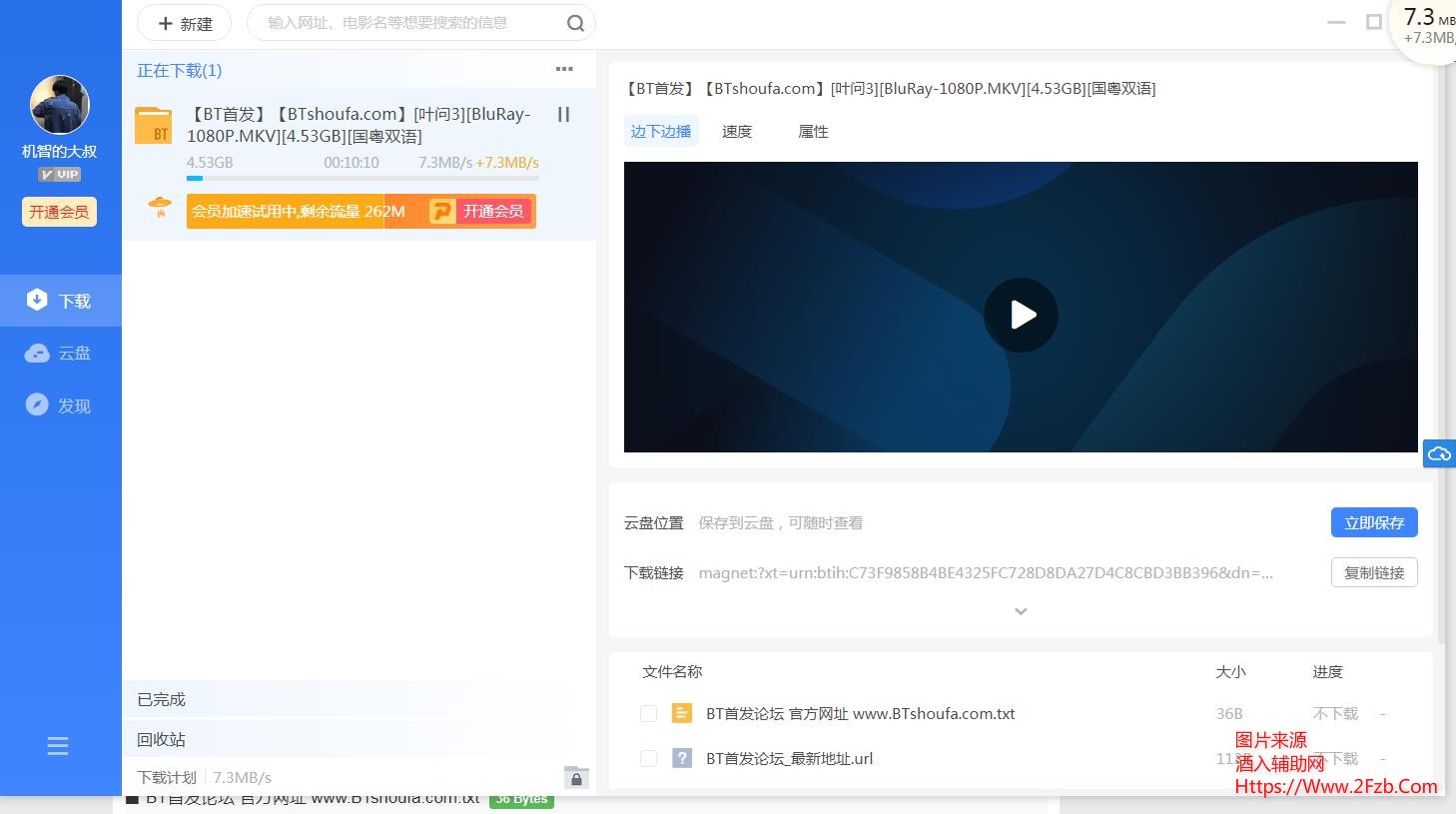Screen dimensions: 1456x814
Task: Click the lock folder icon
Action: 576,777
